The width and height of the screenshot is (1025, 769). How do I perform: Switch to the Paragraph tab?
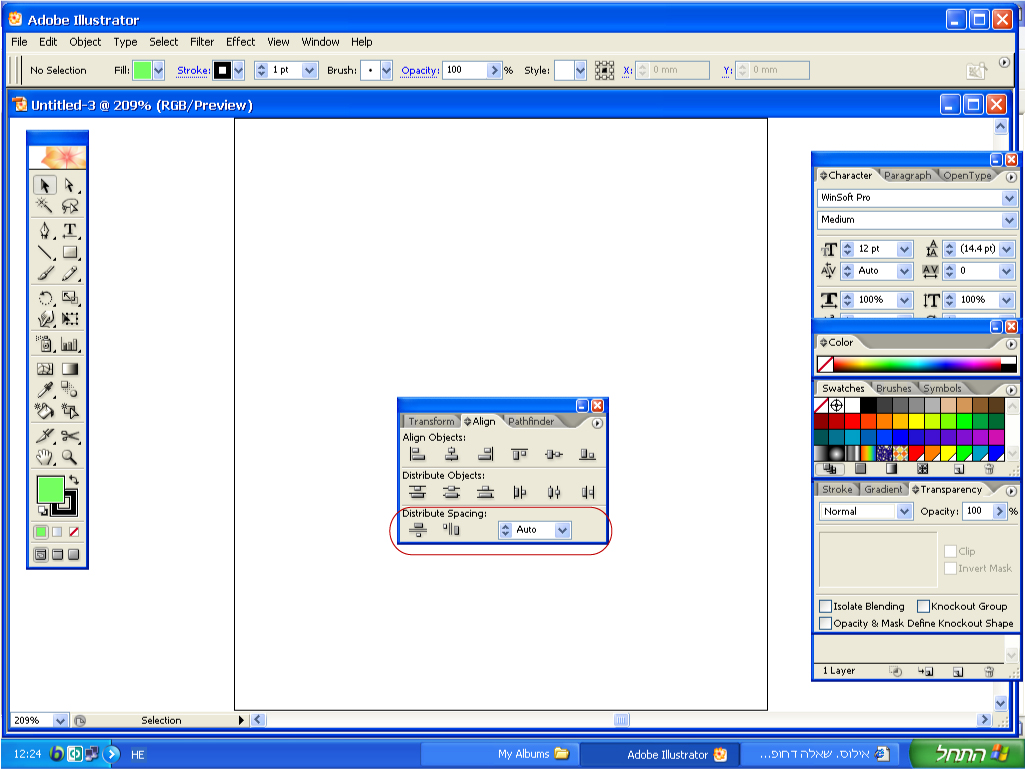click(x=907, y=175)
